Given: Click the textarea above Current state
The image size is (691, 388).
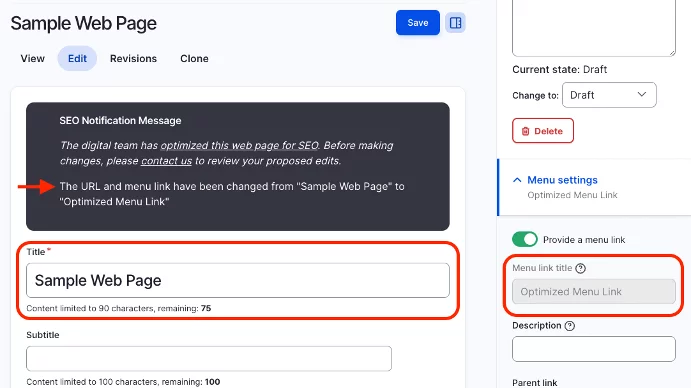Looking at the screenshot, I should [x=594, y=27].
